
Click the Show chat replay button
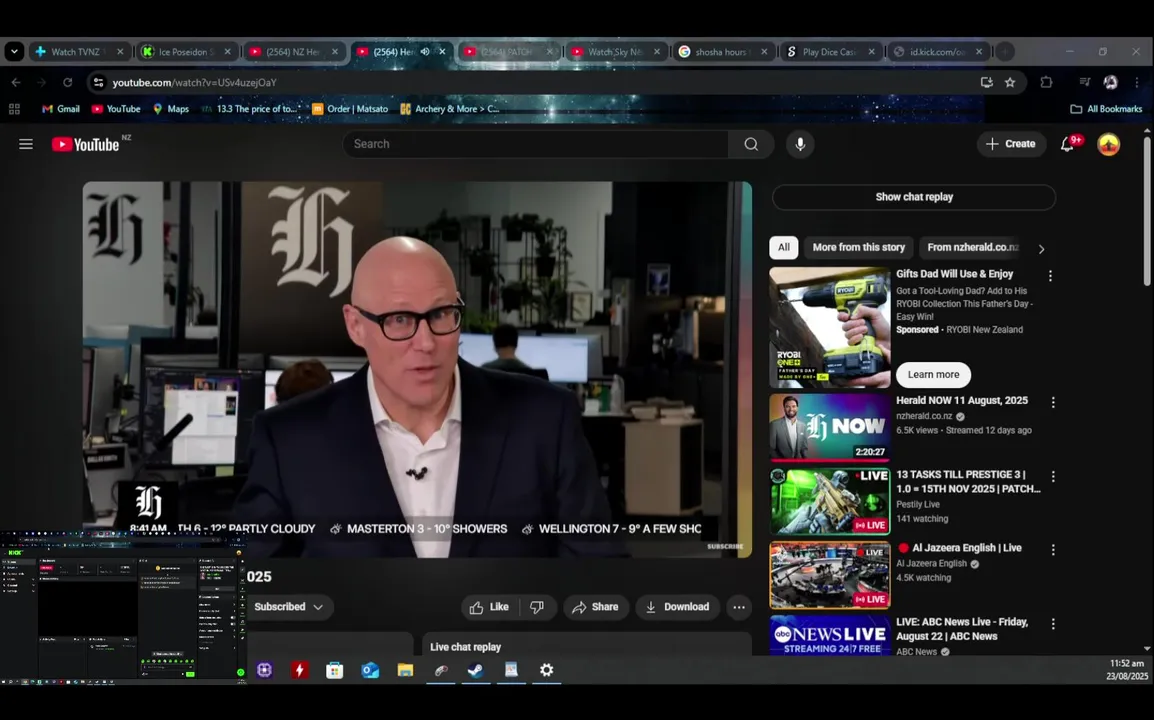914,197
